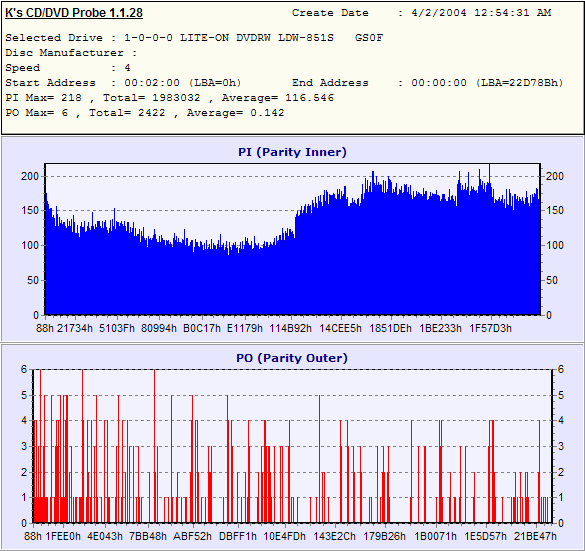The image size is (585, 551).
Task: Click the PI (Parity Inner) chart title
Action: pyautogui.click(x=292, y=152)
